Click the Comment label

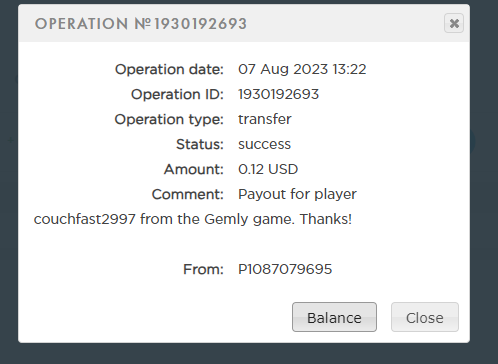[x=187, y=194]
